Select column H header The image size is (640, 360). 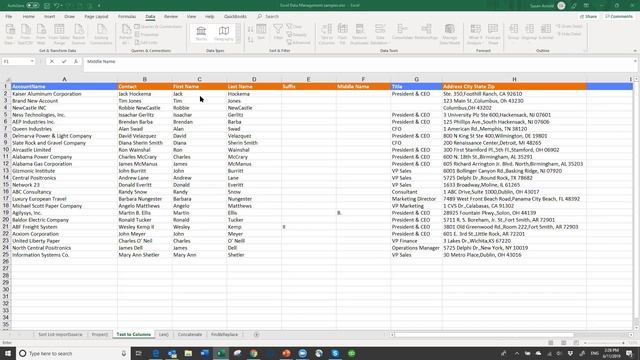click(x=514, y=79)
